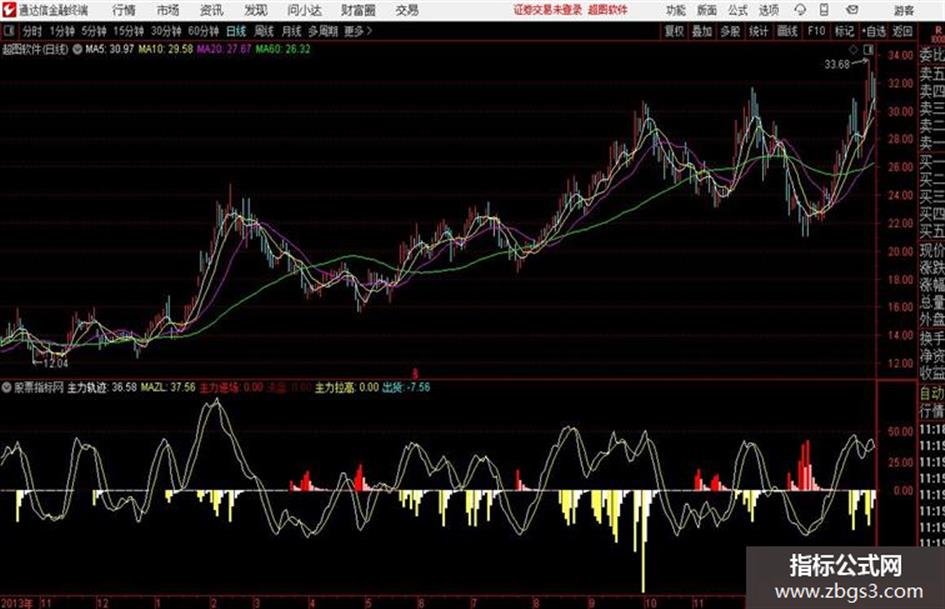Open the 资讯 menu
Screen dimensions: 945x609
pyautogui.click(x=211, y=10)
